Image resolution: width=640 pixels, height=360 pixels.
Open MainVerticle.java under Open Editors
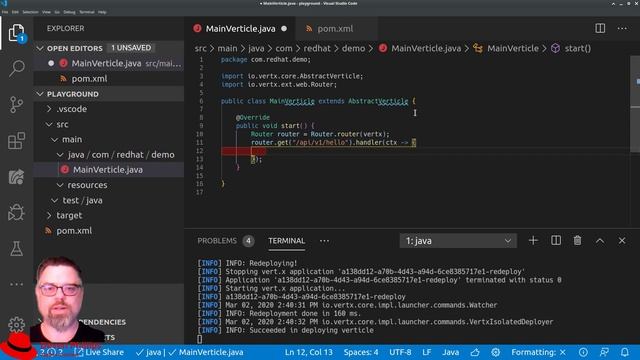[x=109, y=63]
